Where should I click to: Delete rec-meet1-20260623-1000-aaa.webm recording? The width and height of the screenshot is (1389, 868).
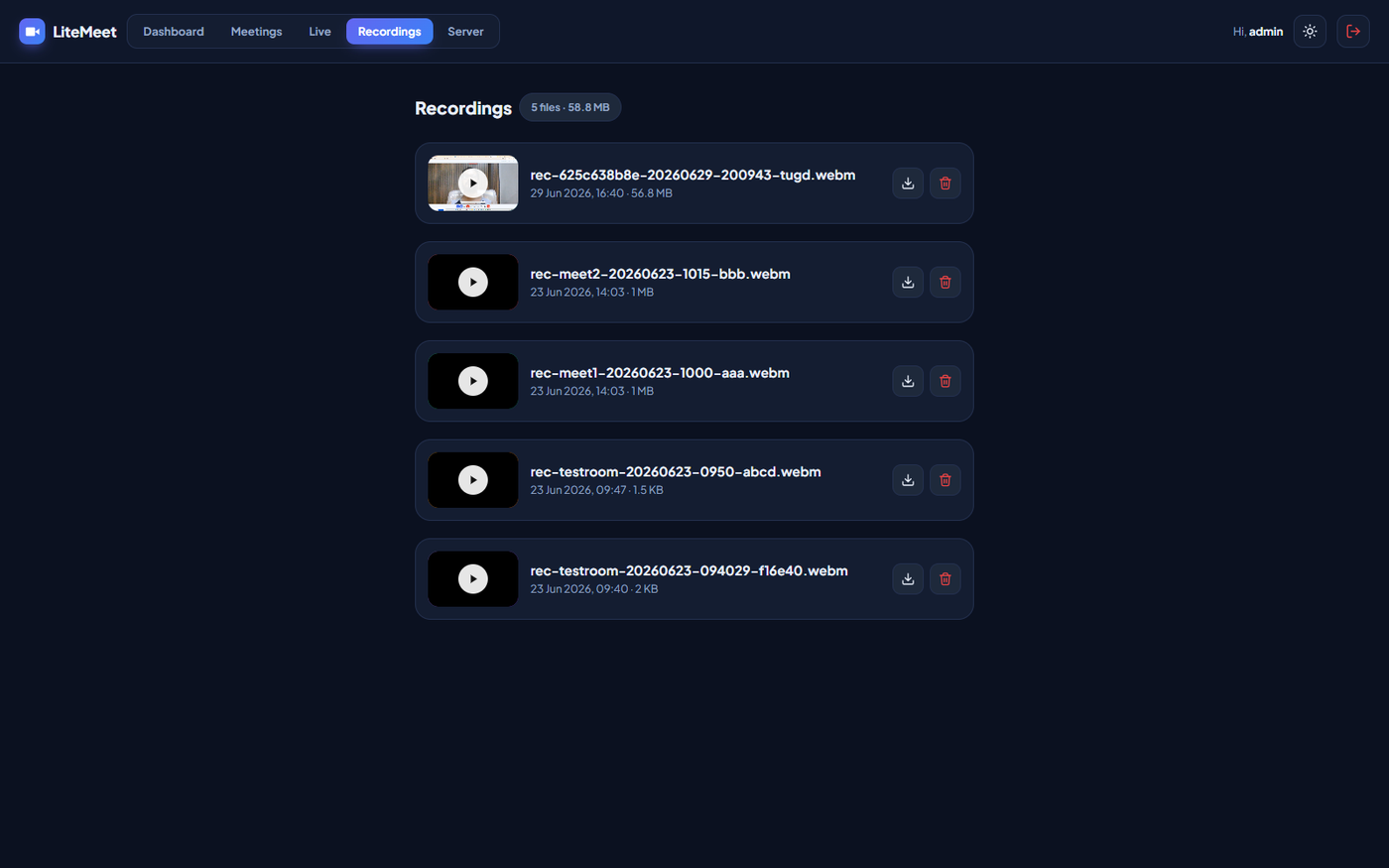946,381
